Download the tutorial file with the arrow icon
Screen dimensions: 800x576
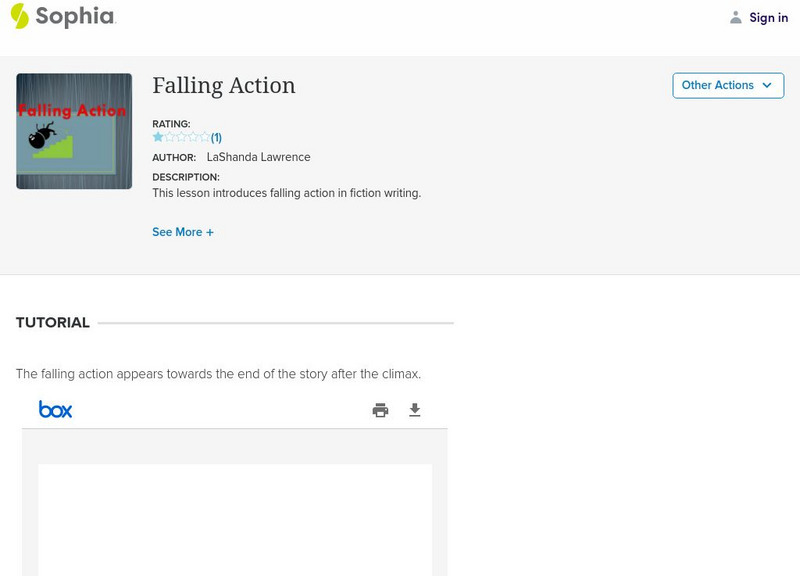tap(415, 410)
